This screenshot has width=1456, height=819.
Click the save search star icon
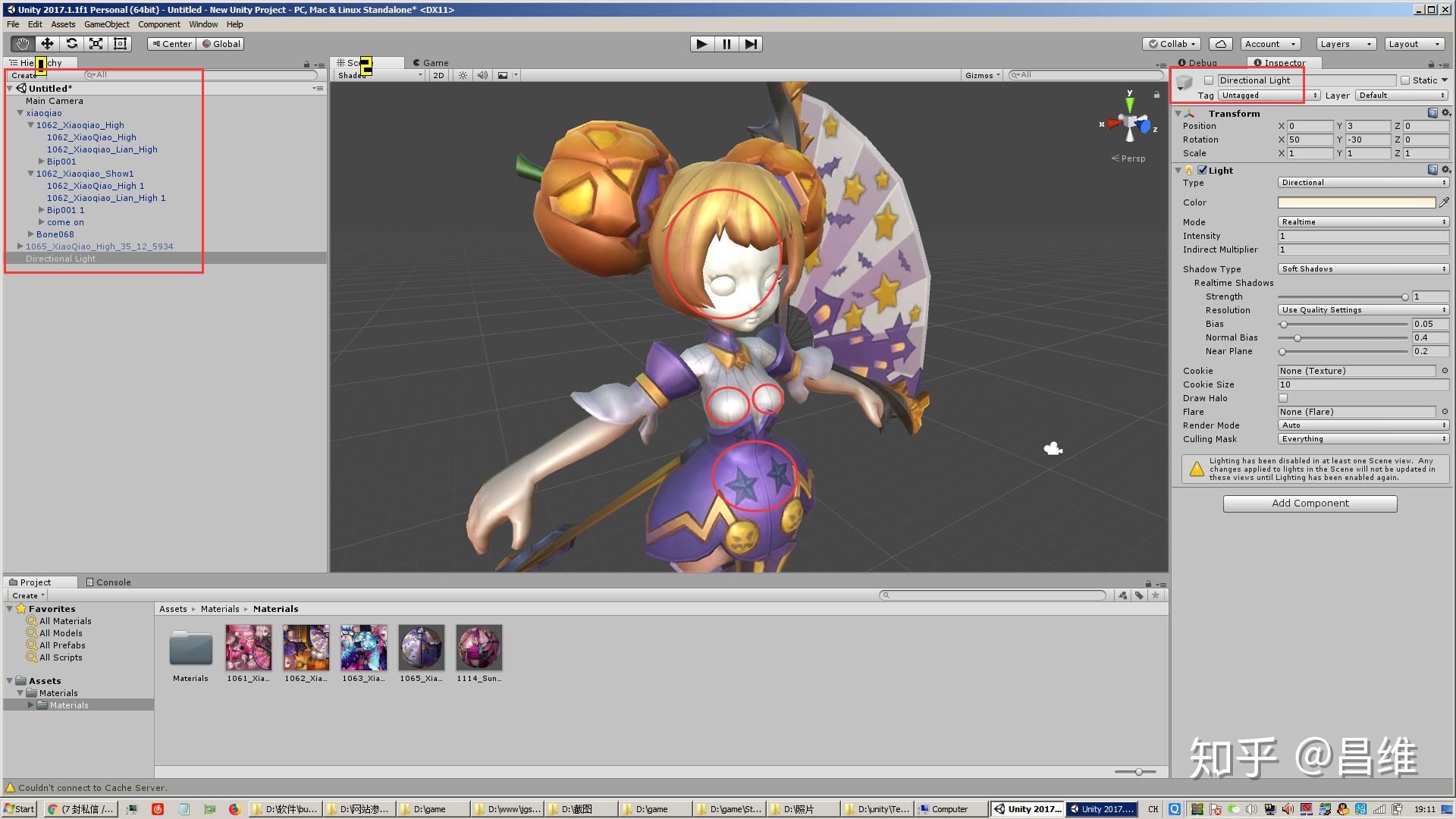1155,595
